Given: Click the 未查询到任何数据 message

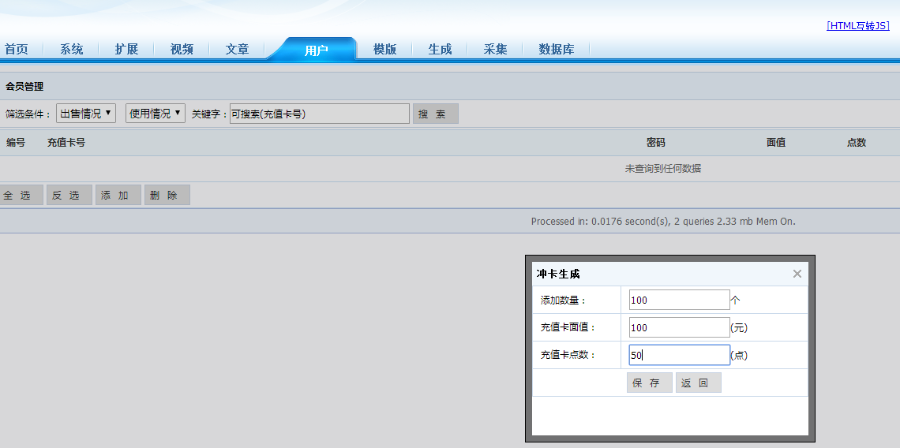Looking at the screenshot, I should 663,169.
